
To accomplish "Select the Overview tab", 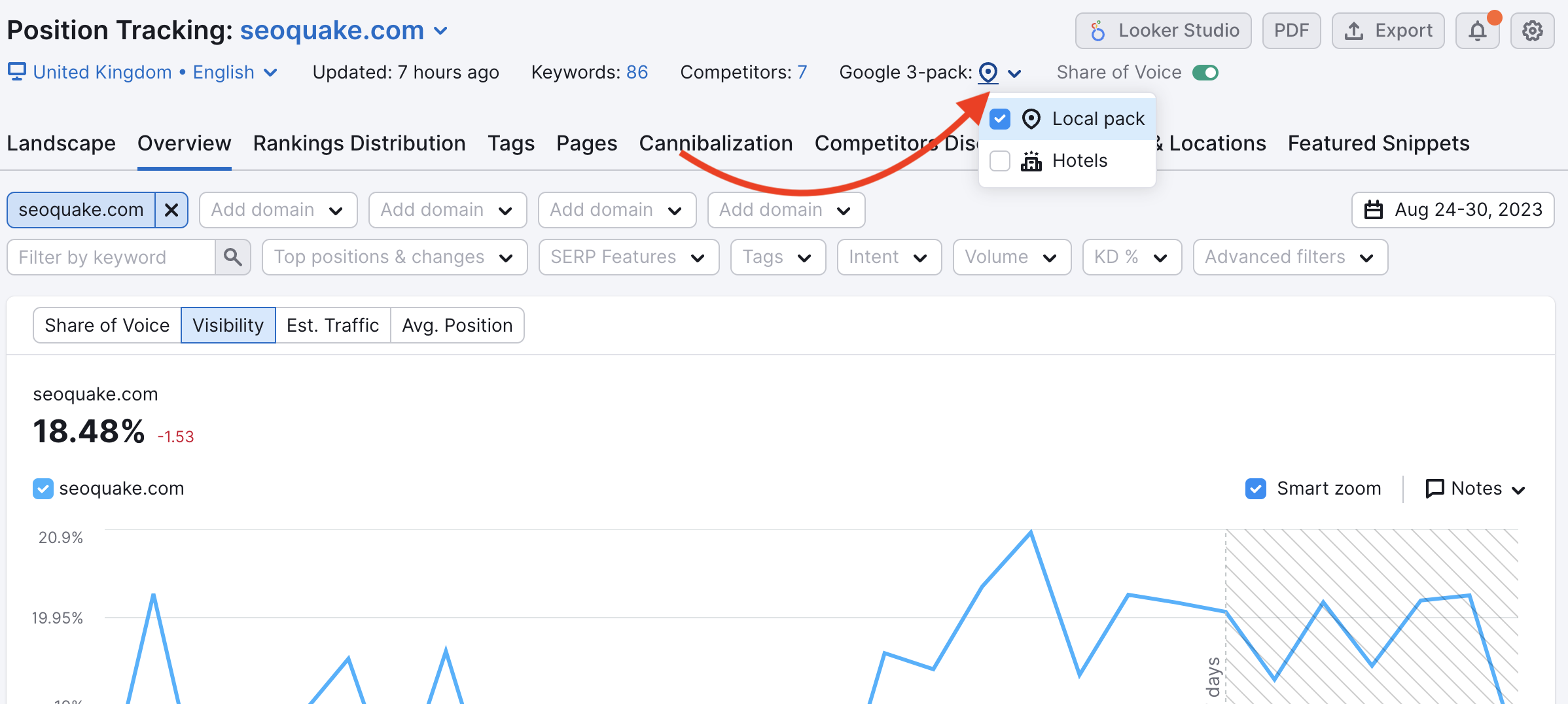I will (x=185, y=143).
